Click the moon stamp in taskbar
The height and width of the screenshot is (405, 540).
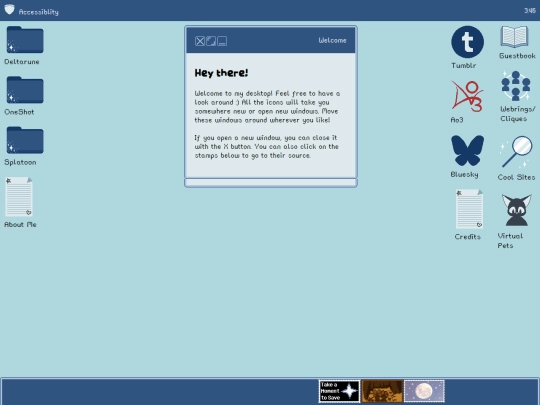coord(424,391)
